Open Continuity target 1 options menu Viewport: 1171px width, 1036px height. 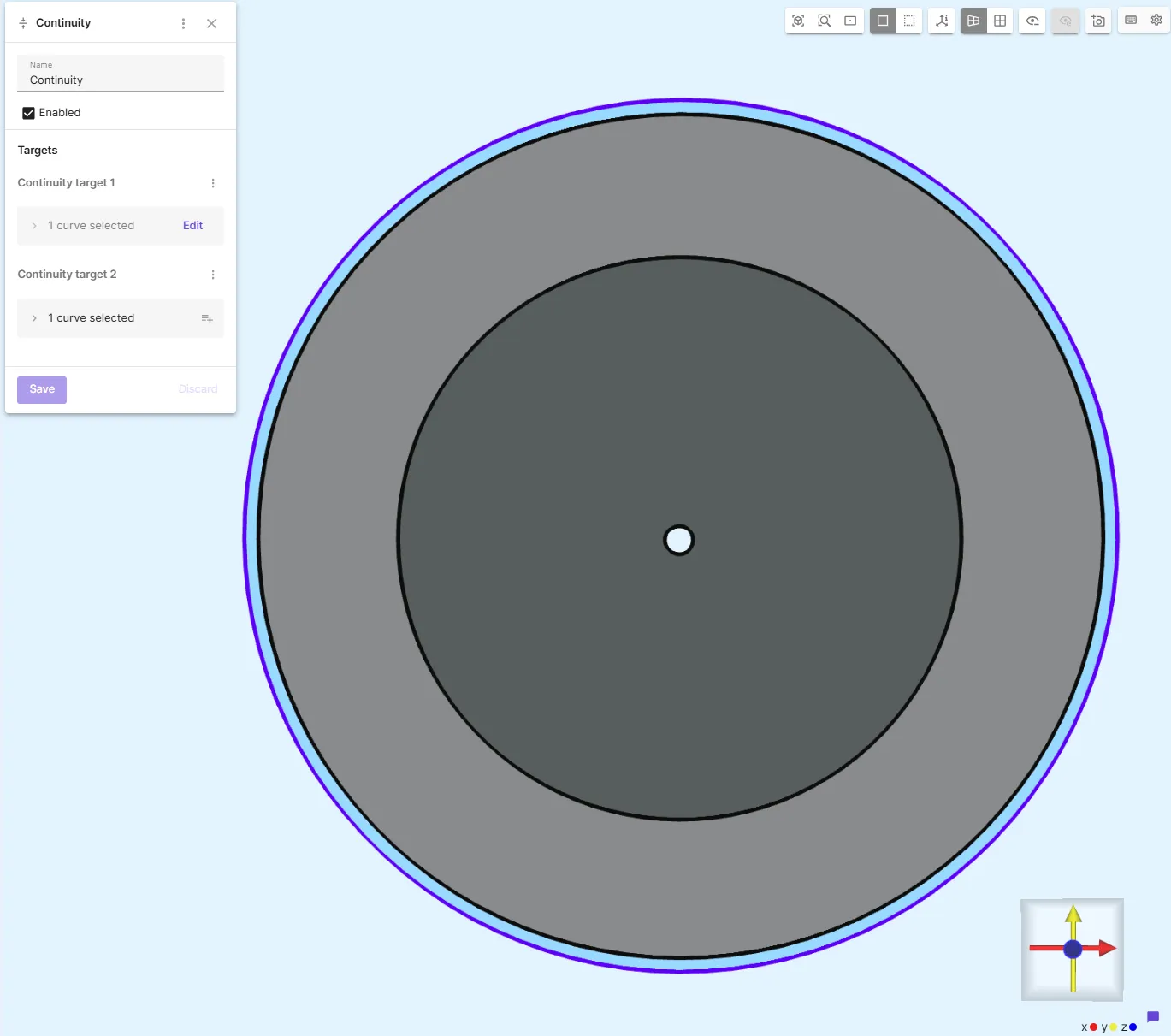[x=213, y=183]
